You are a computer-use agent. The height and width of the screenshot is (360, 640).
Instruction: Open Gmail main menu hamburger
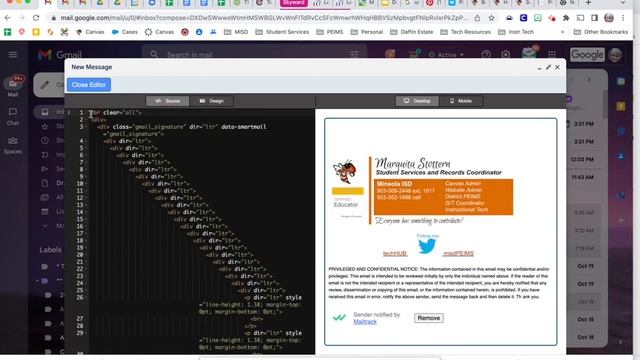pos(13,54)
